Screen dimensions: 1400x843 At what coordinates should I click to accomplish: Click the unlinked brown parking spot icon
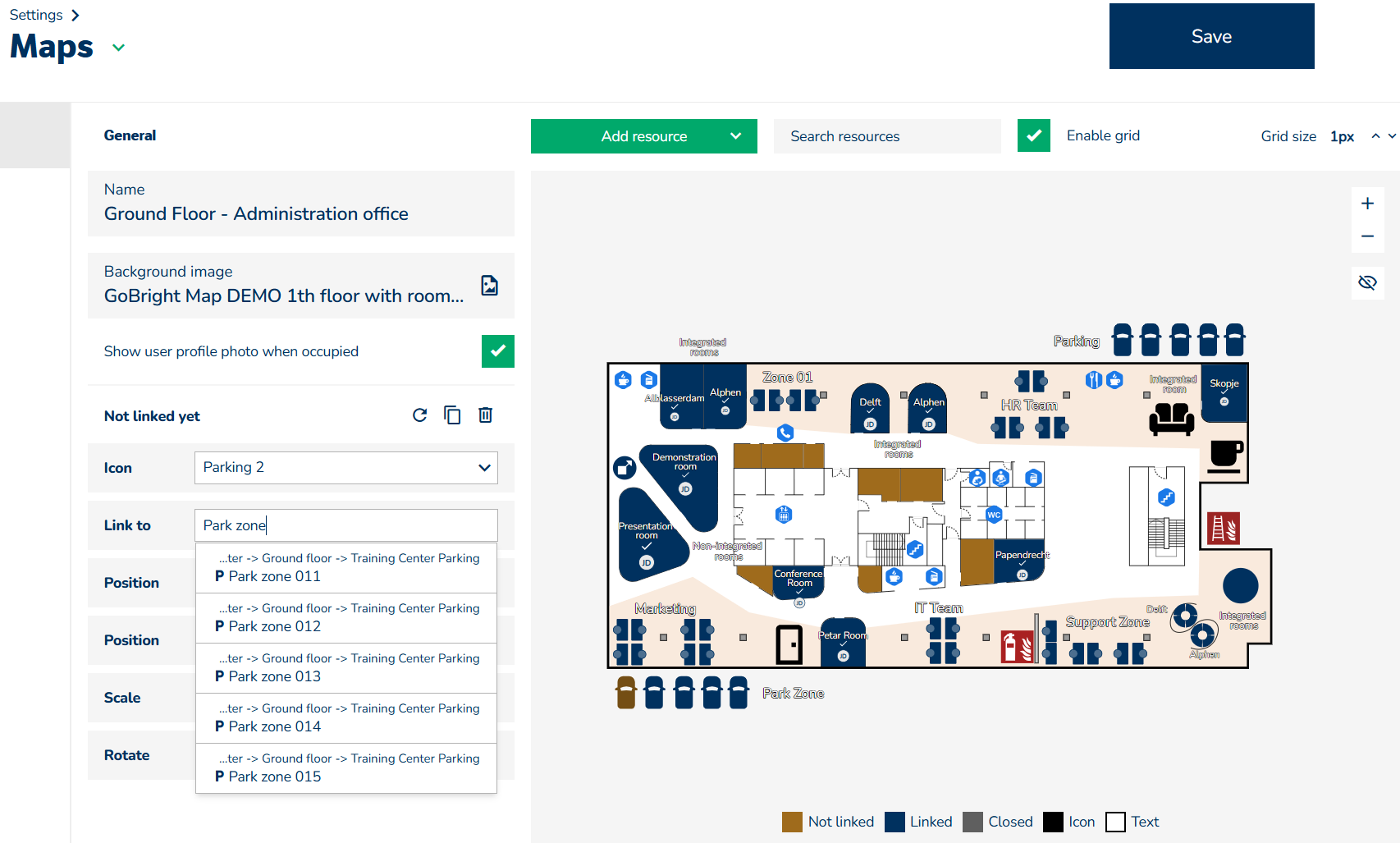(626, 693)
